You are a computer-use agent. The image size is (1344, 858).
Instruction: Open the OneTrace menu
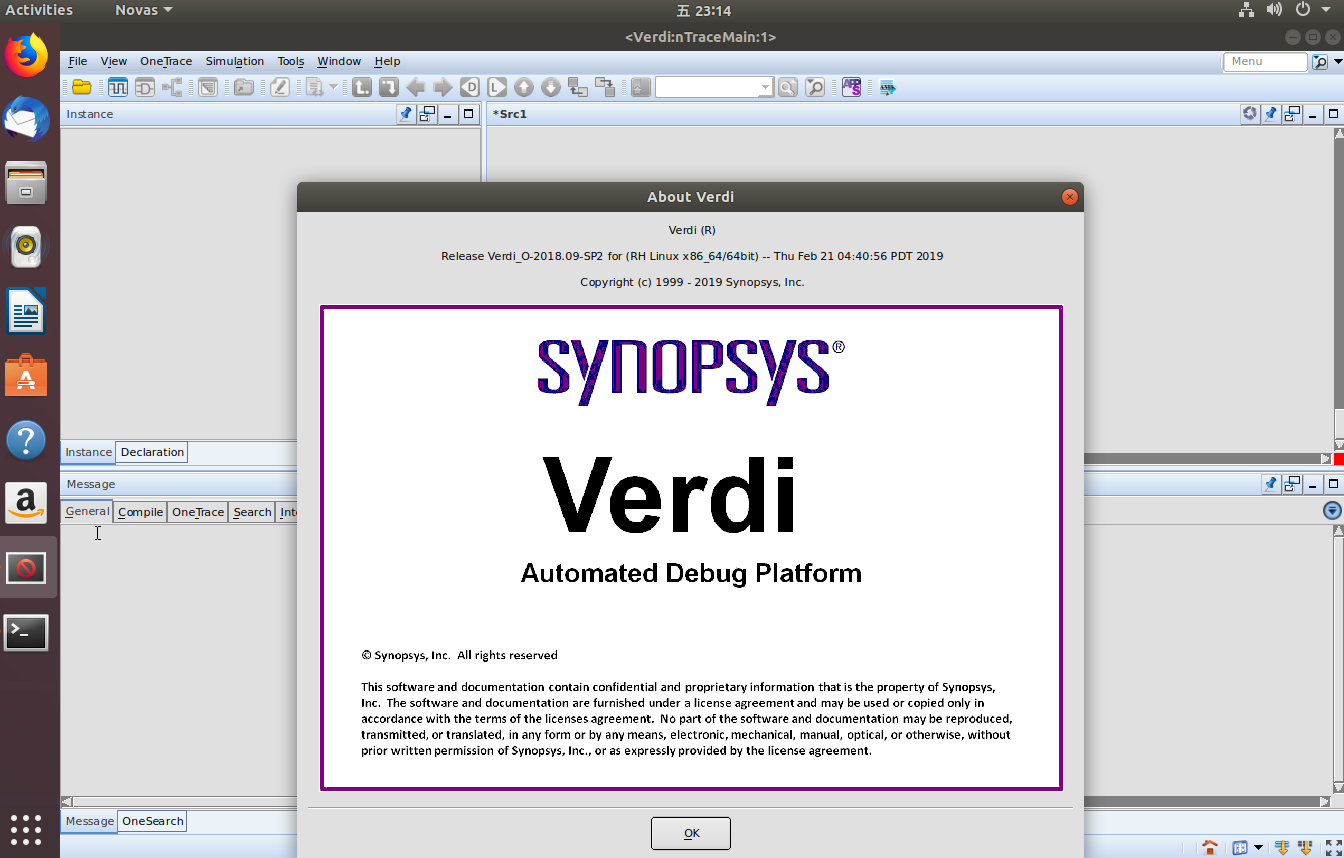coord(166,61)
